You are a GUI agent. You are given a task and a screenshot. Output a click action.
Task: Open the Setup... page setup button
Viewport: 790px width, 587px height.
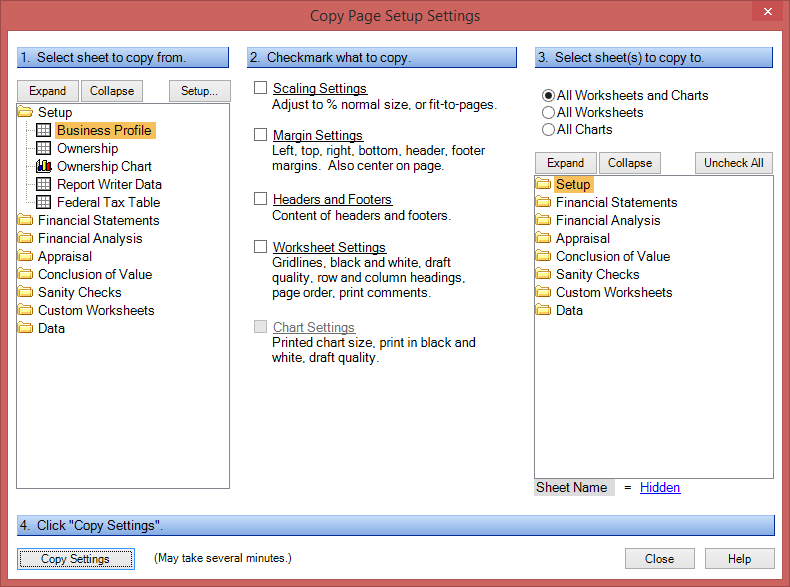(200, 91)
